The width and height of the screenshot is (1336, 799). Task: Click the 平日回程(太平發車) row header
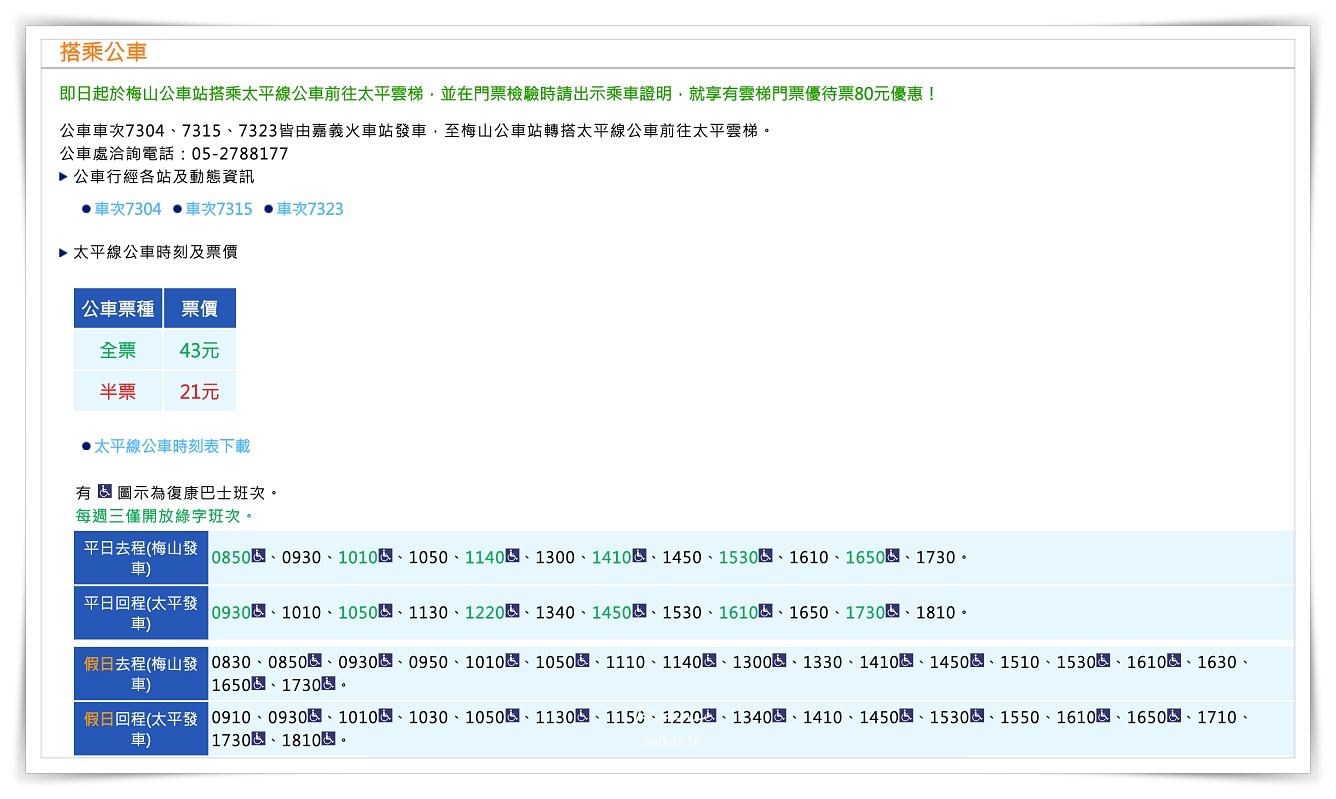click(x=141, y=613)
